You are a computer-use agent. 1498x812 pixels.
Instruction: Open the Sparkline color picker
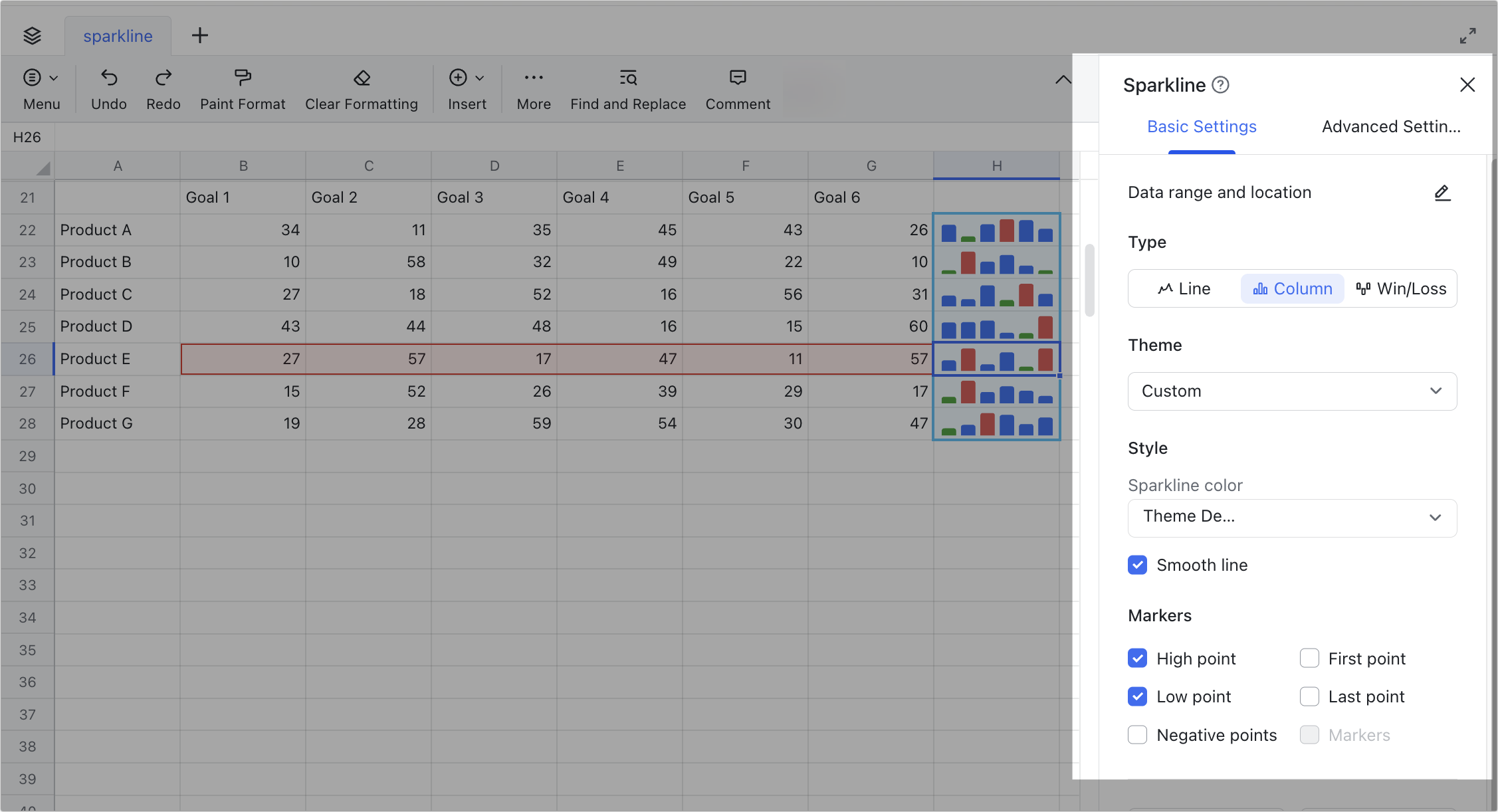(x=1291, y=518)
